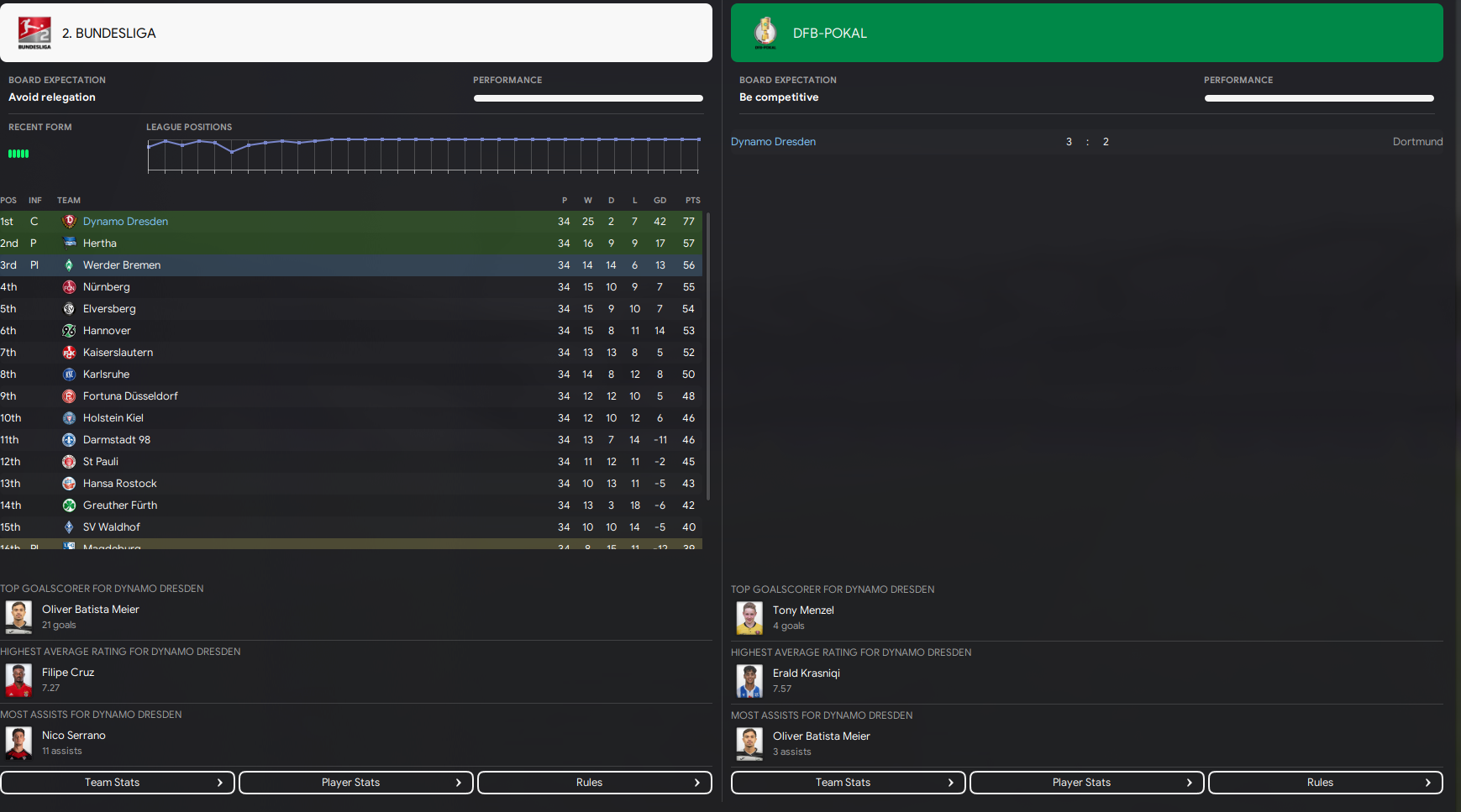Screen dimensions: 1461x812
Task: Open the DFB-Pokal competition header
Action: (x=1087, y=33)
